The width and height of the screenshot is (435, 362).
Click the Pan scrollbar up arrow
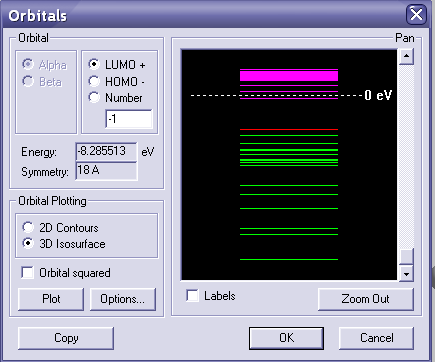406,56
